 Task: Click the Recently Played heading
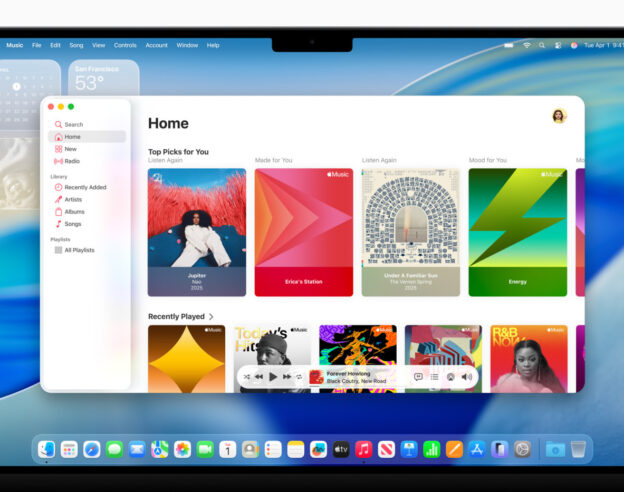[176, 317]
